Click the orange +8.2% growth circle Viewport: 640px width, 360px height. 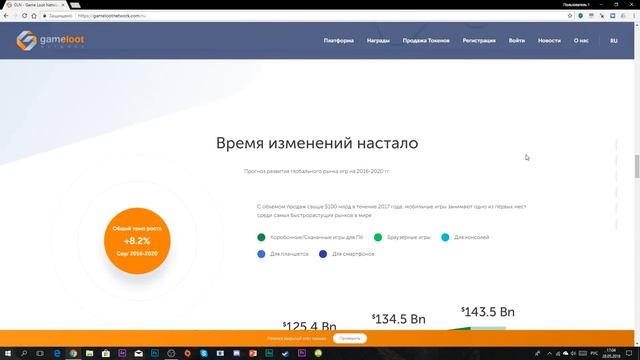point(137,241)
